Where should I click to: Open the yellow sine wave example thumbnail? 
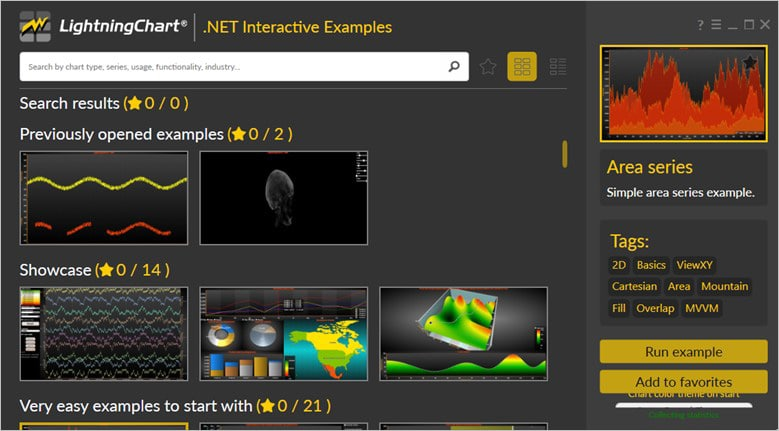104,198
